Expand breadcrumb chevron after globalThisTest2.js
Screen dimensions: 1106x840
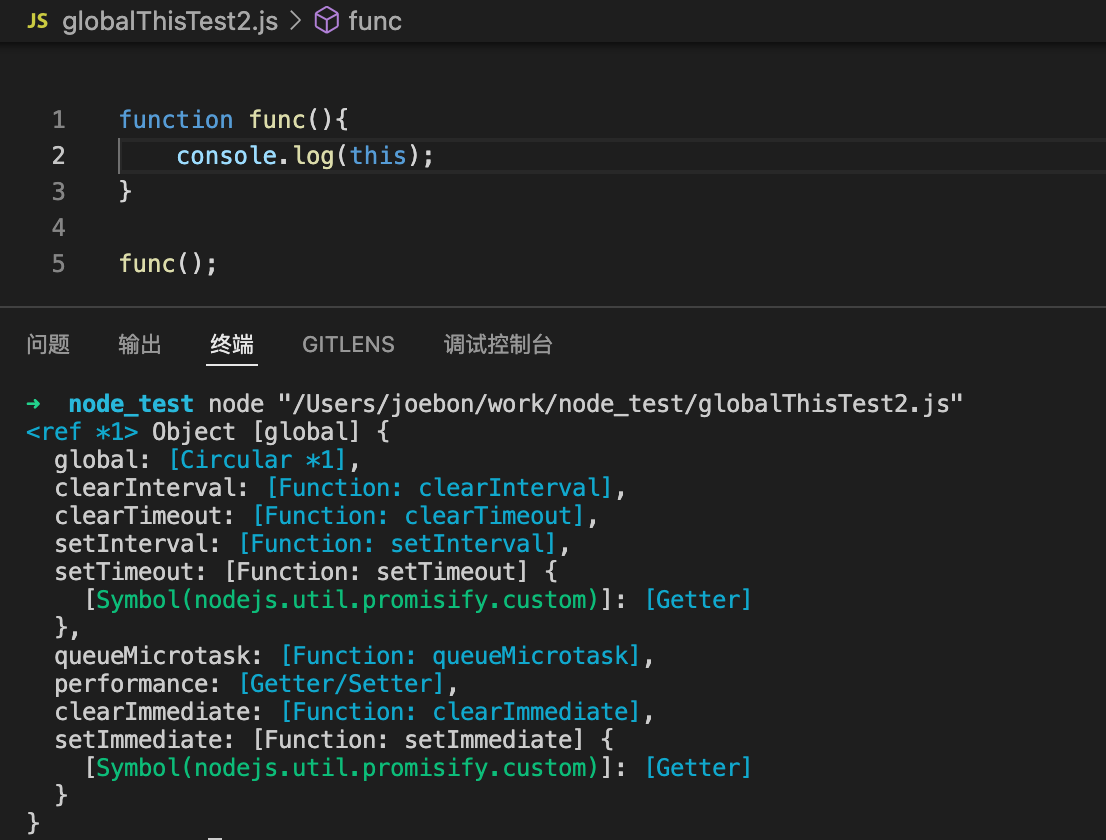pos(296,21)
